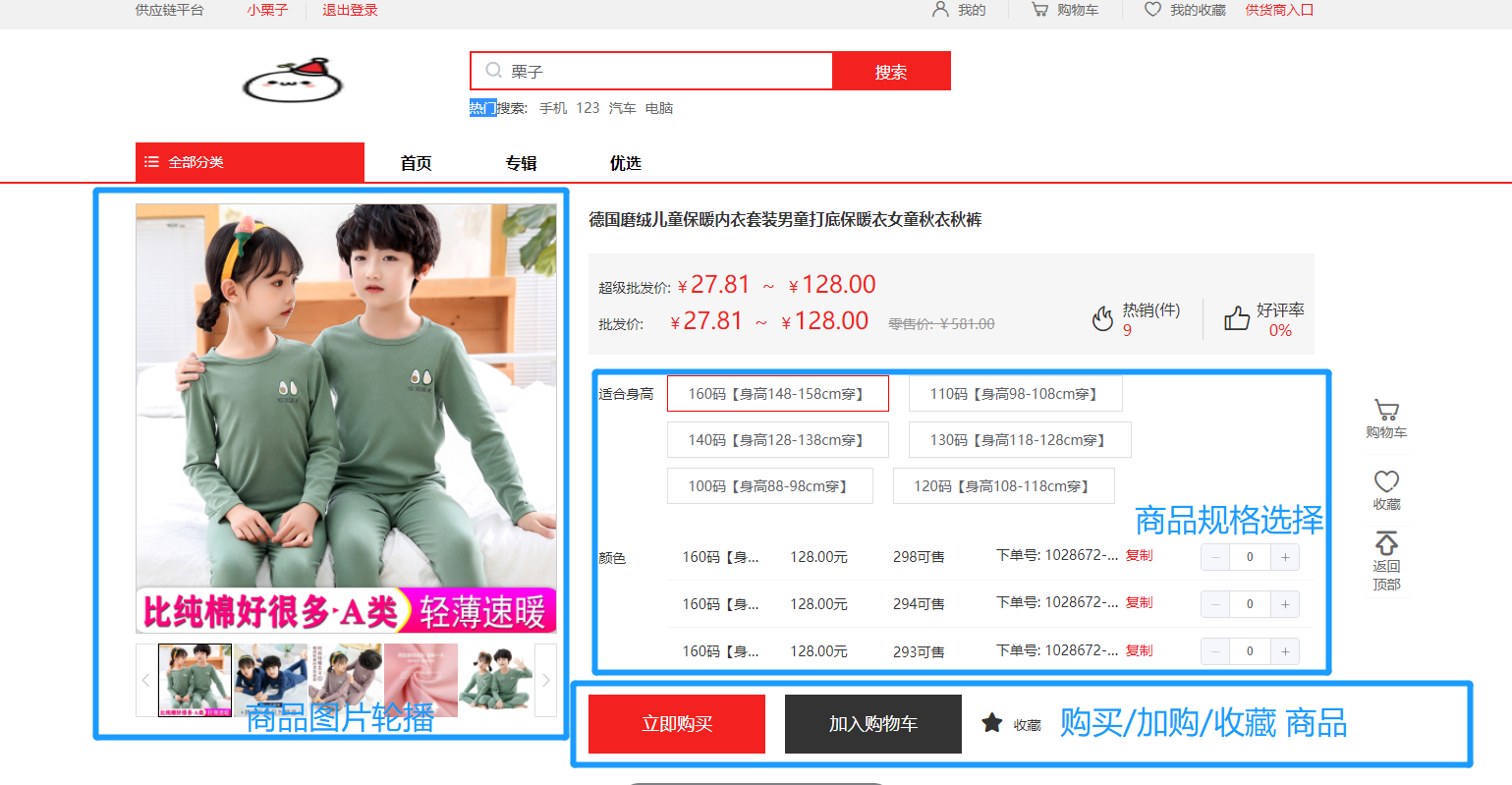The height and width of the screenshot is (785, 1512).
Task: Click the return to top arrow icon
Action: pyautogui.click(x=1385, y=543)
